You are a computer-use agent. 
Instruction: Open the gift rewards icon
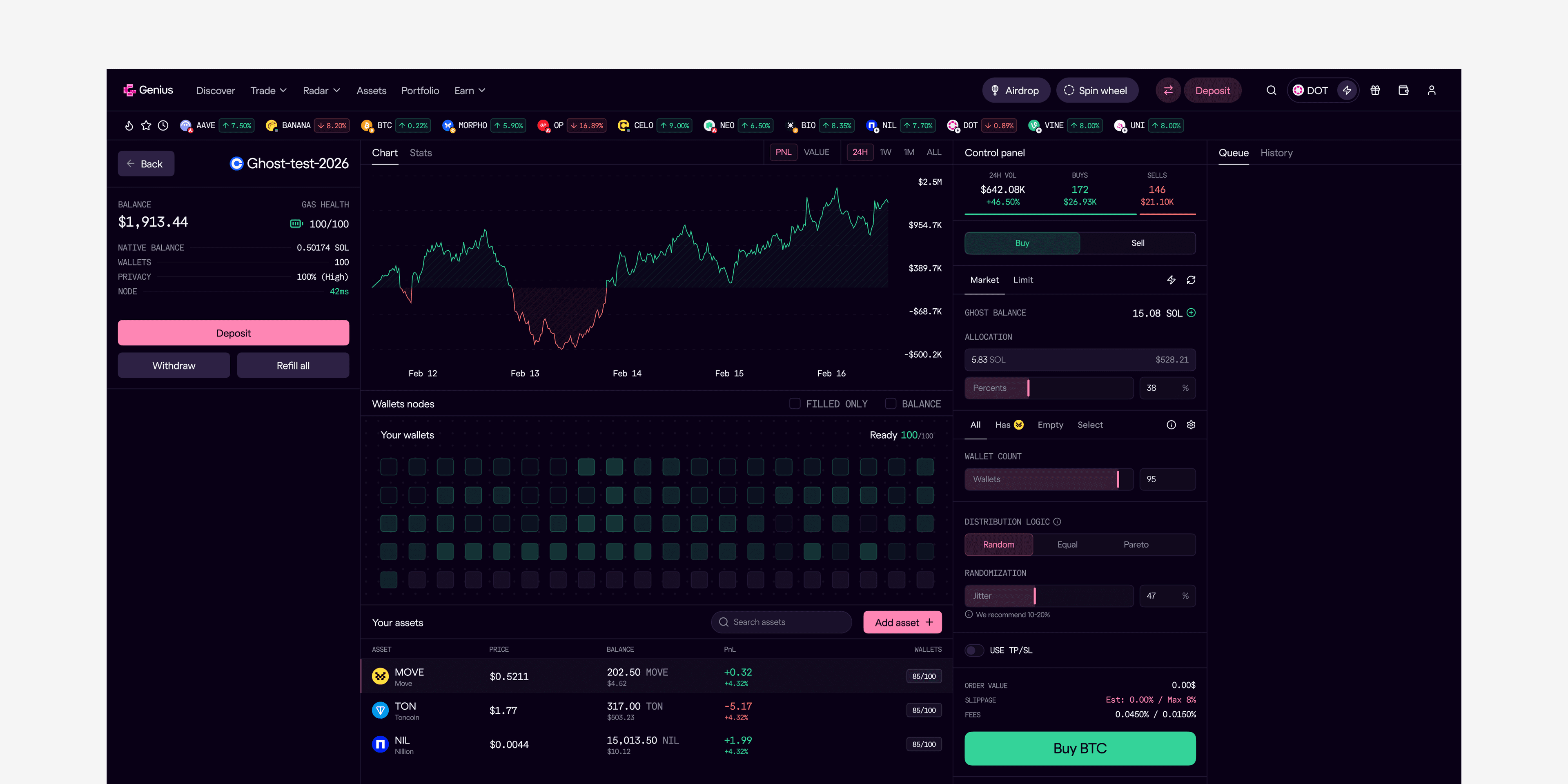coord(1375,90)
